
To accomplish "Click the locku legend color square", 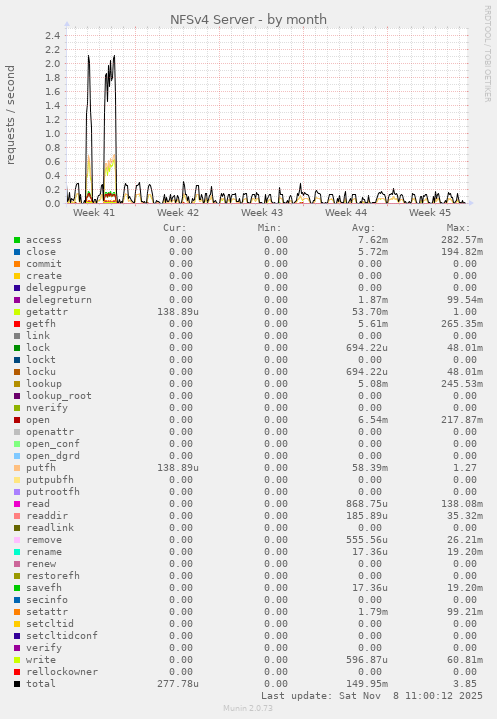I will coord(17,372).
